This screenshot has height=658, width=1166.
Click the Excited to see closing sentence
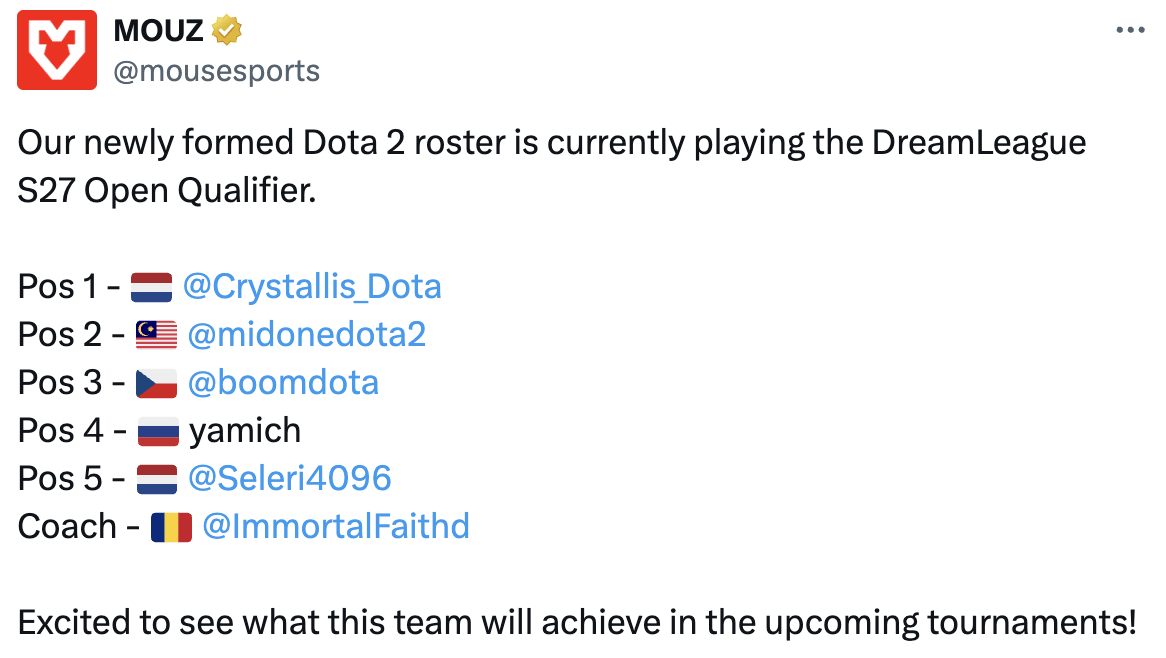tap(577, 623)
